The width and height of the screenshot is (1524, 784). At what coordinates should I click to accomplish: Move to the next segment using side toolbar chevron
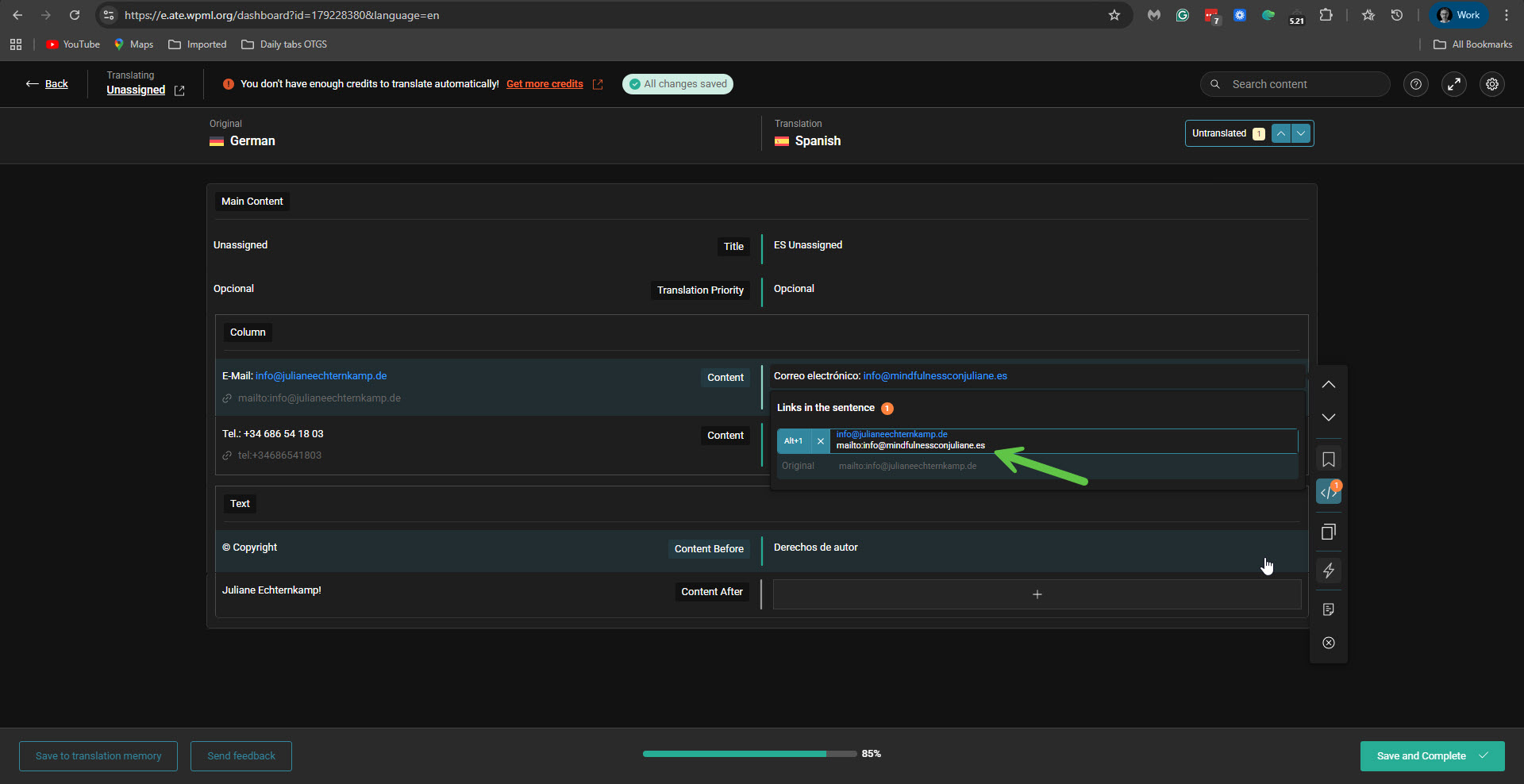1328,417
